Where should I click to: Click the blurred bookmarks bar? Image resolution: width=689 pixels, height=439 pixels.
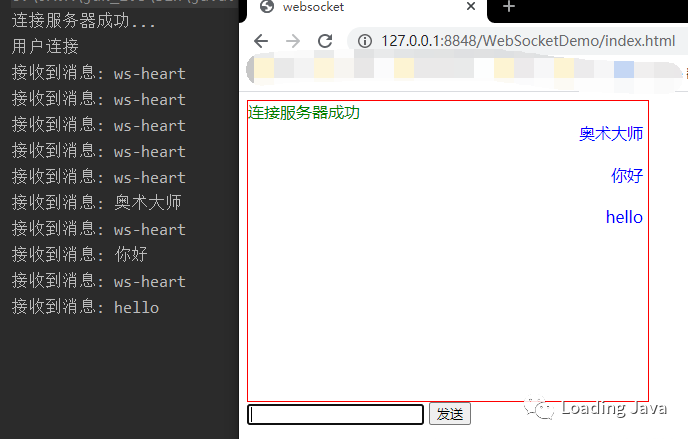pos(466,69)
